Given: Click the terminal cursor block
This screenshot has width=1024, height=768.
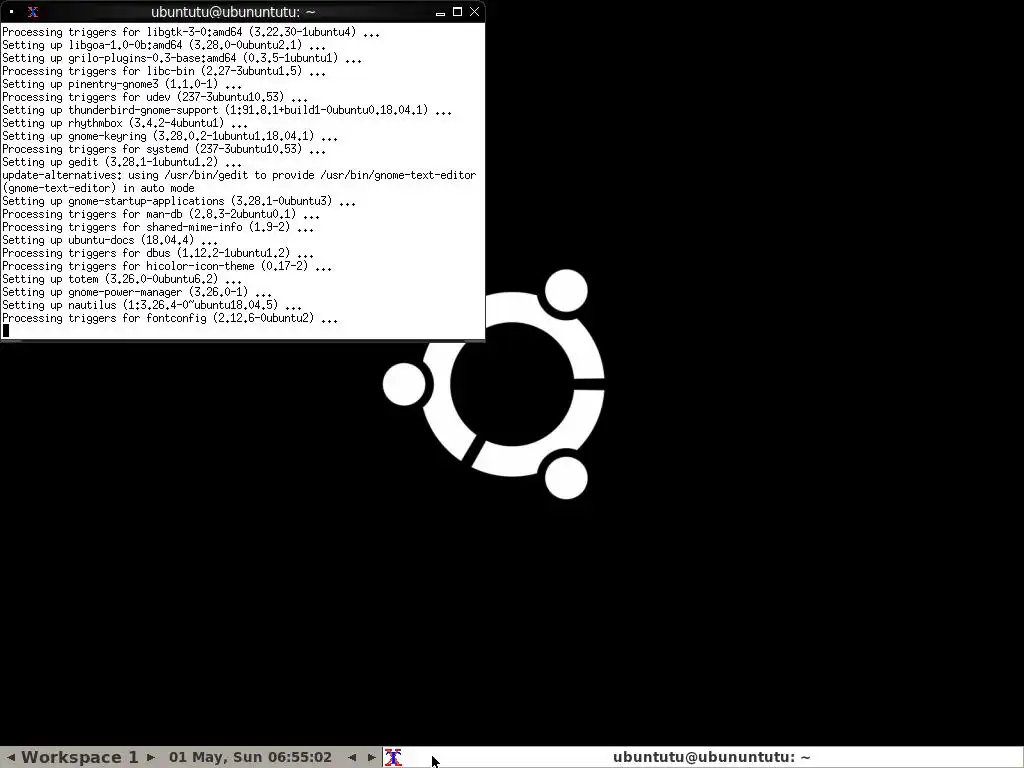Looking at the screenshot, I should pos(6,330).
